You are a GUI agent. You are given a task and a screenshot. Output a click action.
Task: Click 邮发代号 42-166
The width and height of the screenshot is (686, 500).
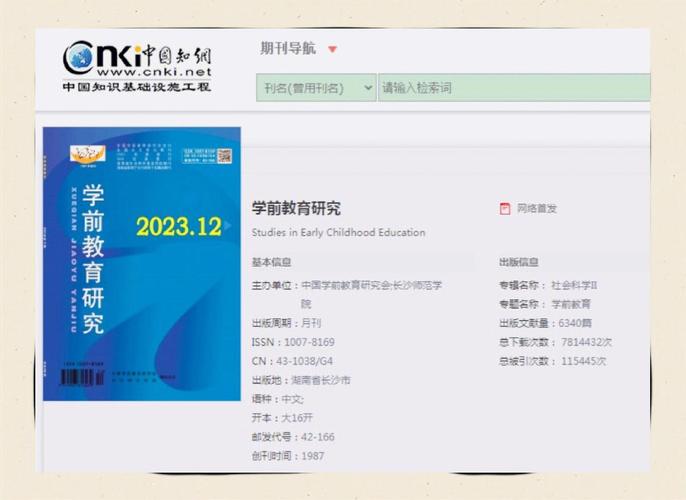(293, 437)
